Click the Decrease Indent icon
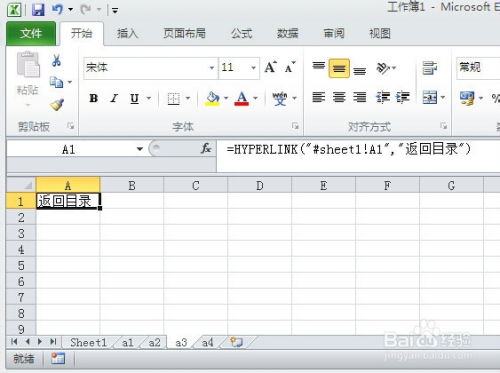The width and height of the screenshot is (500, 373). coord(383,97)
